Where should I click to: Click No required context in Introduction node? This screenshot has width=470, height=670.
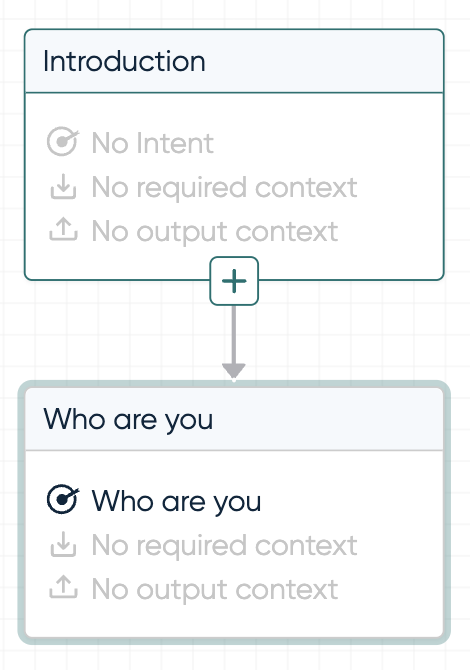click(224, 188)
